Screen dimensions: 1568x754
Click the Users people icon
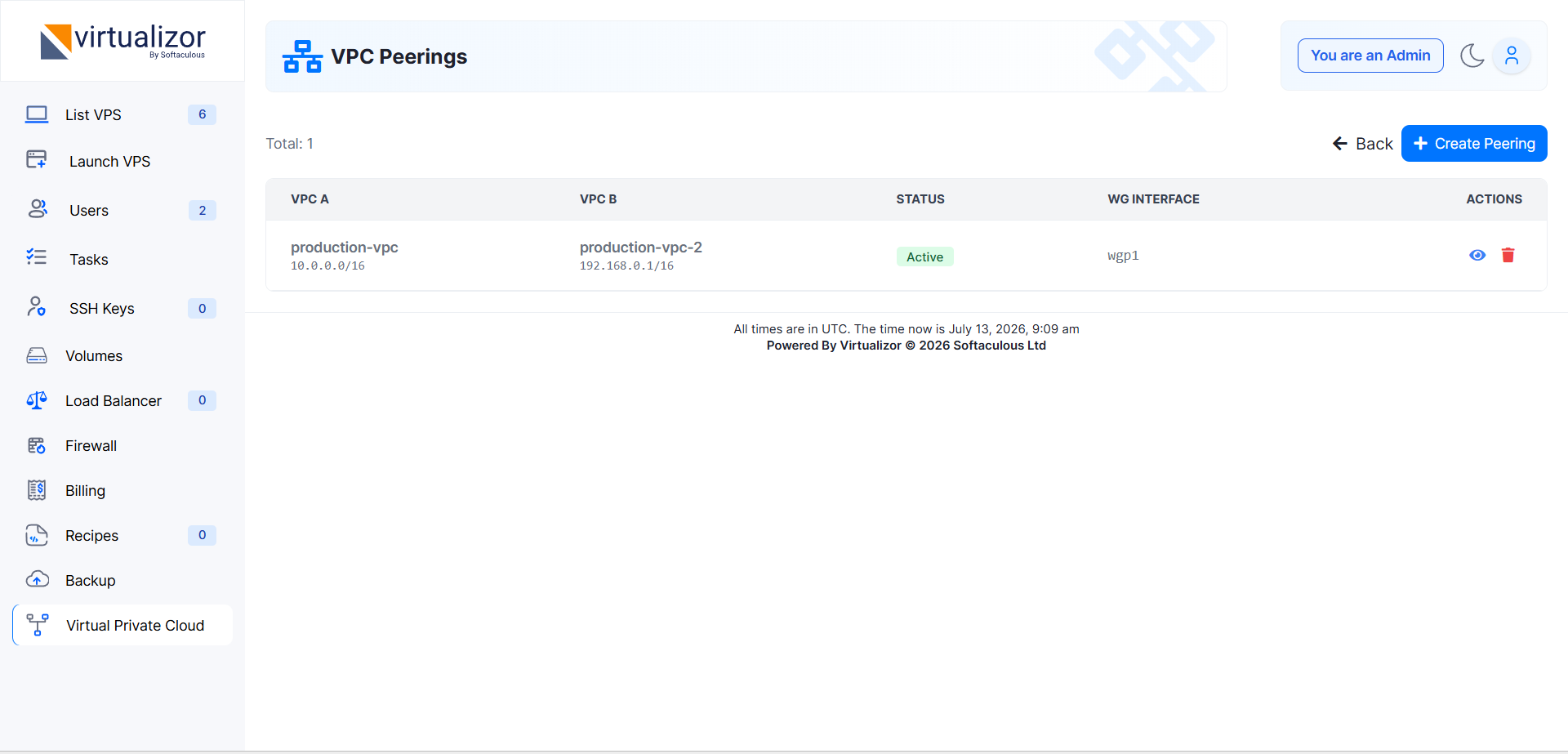[x=38, y=209]
